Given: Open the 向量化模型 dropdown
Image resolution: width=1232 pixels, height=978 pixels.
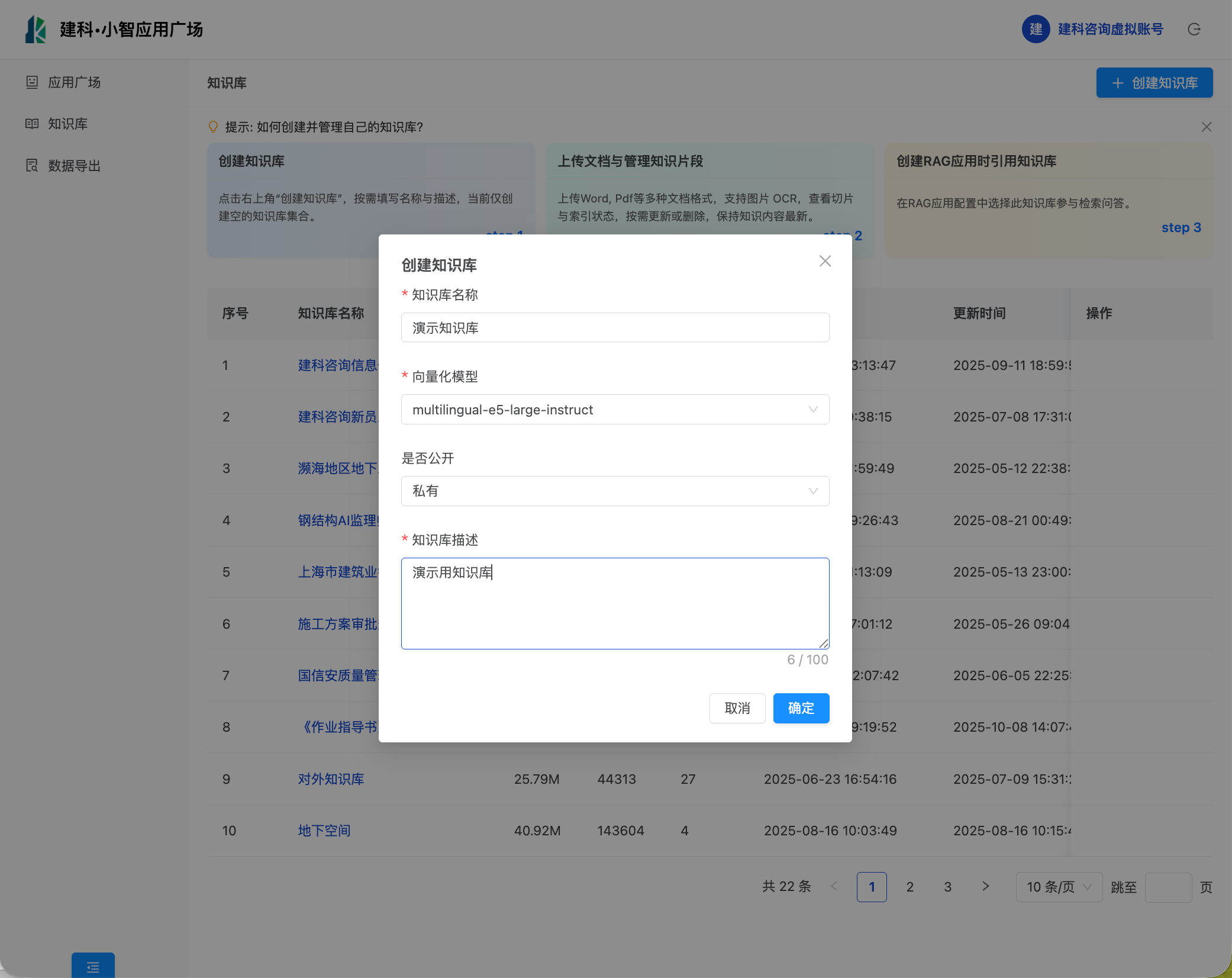Looking at the screenshot, I should click(615, 410).
